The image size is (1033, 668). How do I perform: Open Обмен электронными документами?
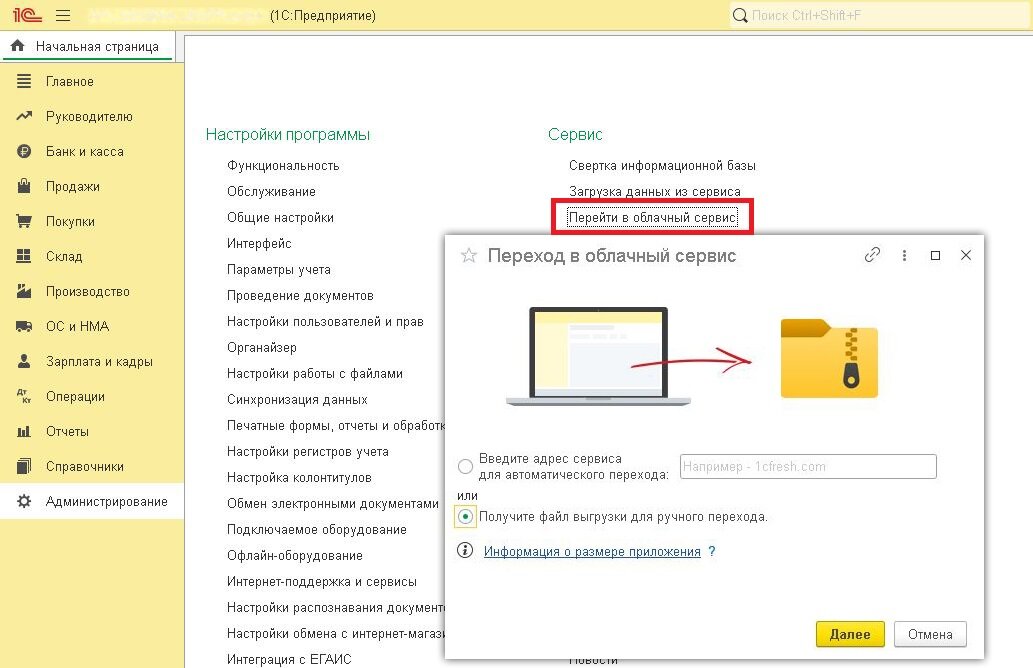(x=333, y=503)
